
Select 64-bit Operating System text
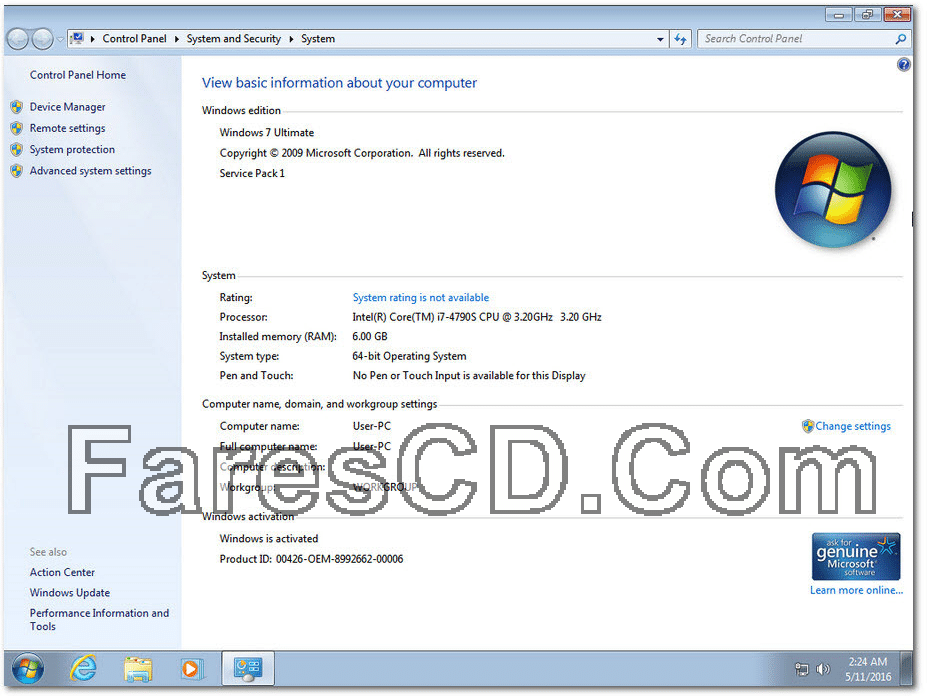(409, 356)
